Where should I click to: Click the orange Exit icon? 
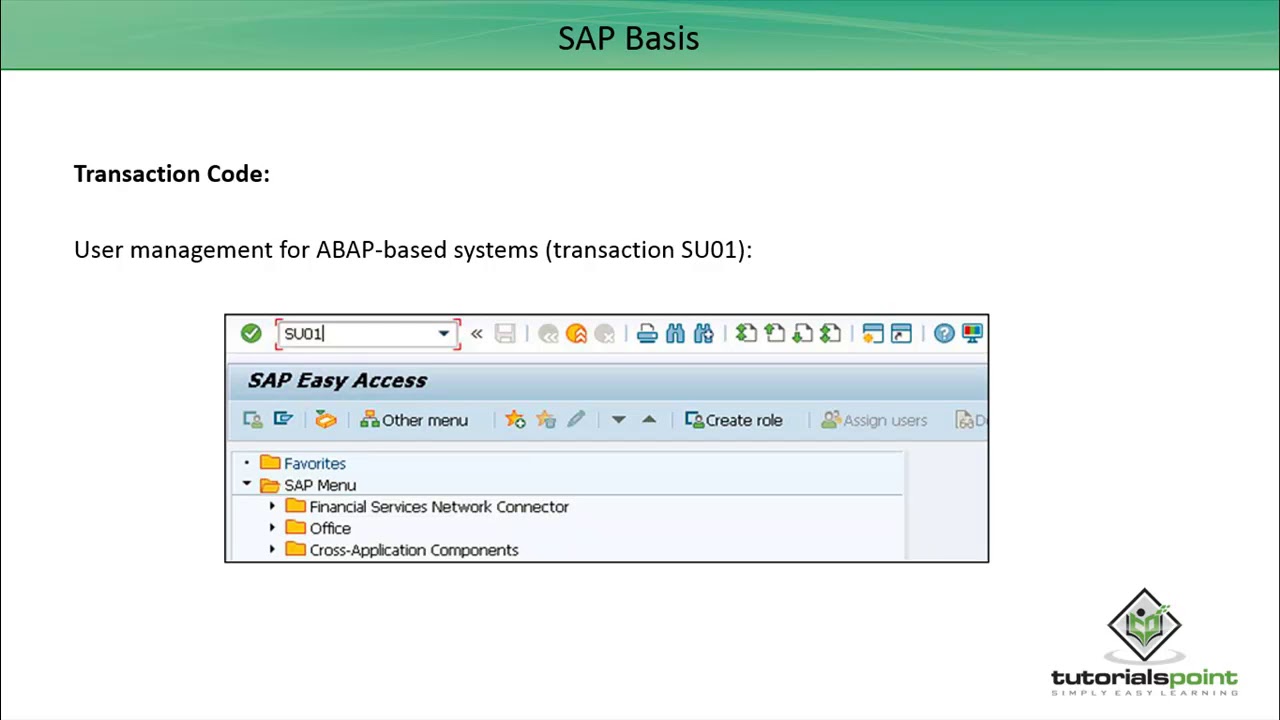[576, 334]
